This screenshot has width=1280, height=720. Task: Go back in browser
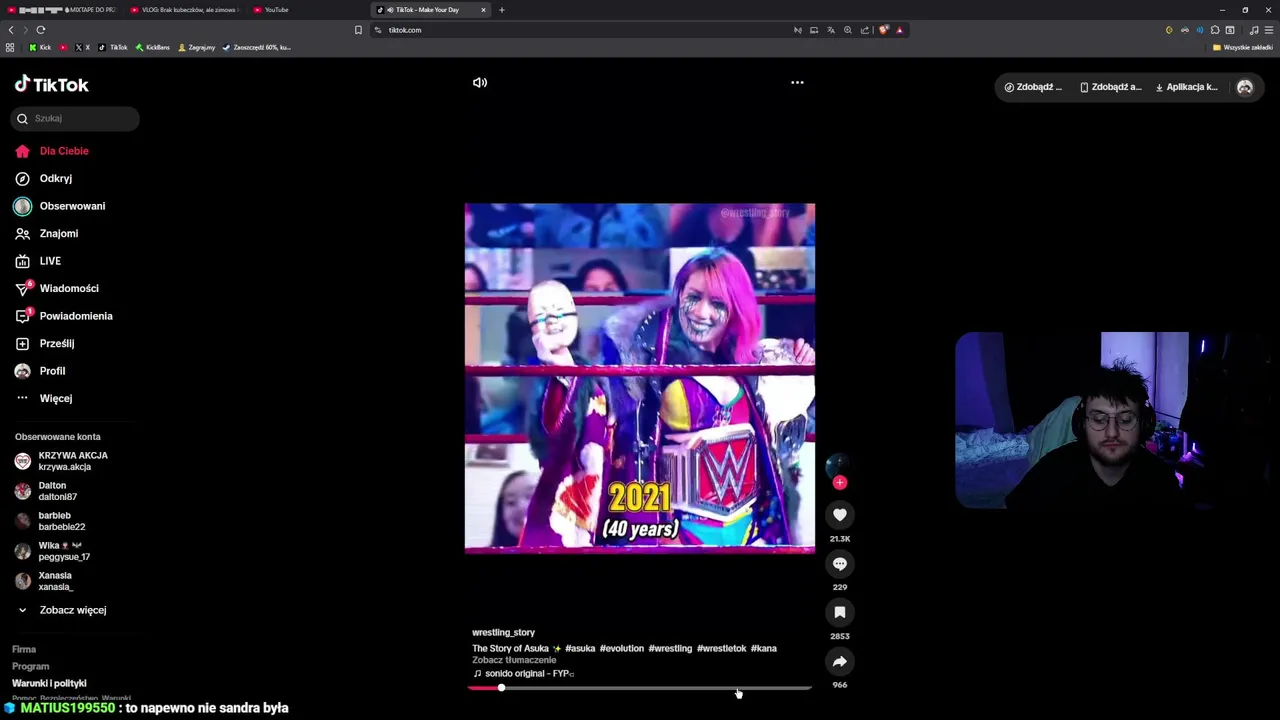[11, 30]
